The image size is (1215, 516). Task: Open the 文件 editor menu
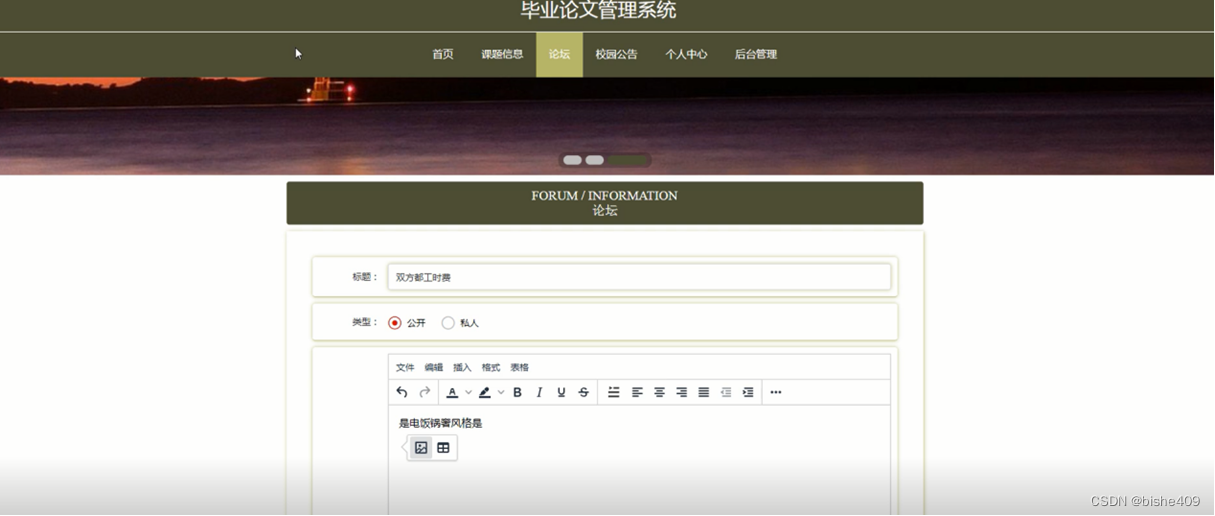(x=405, y=367)
